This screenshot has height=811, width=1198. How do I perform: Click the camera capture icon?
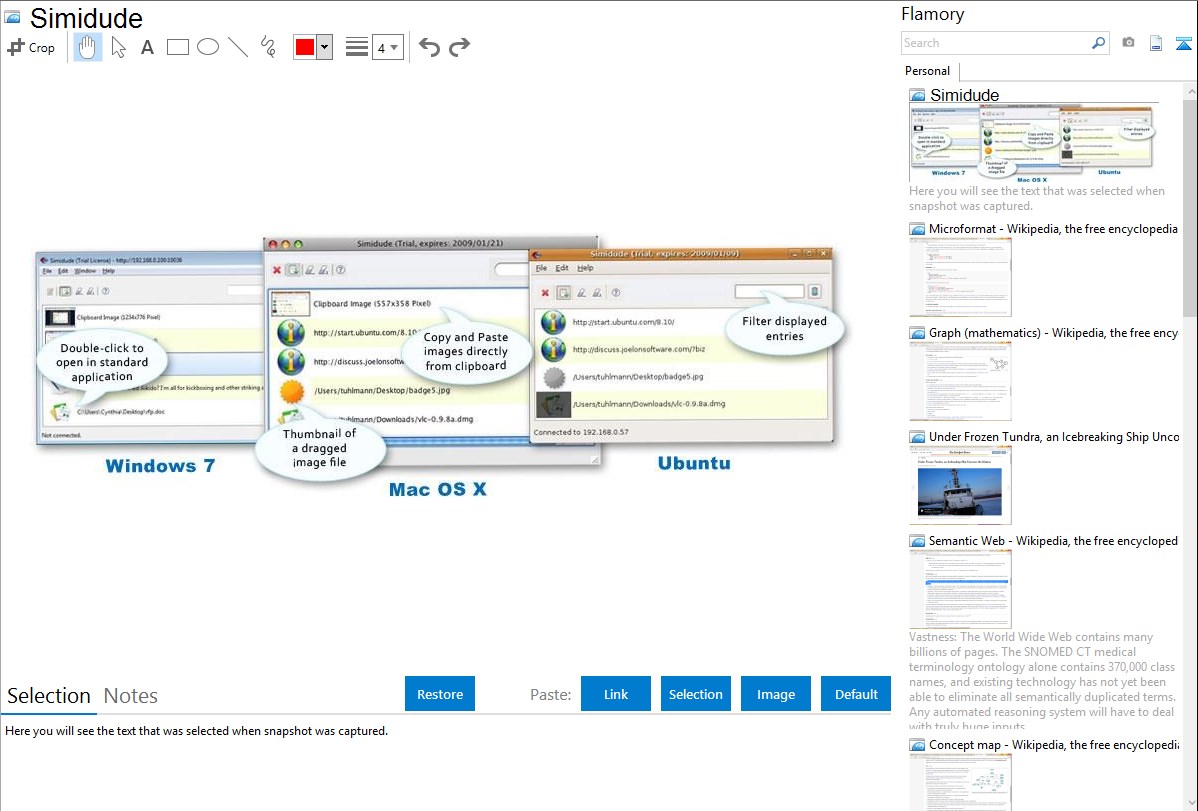[x=1128, y=43]
